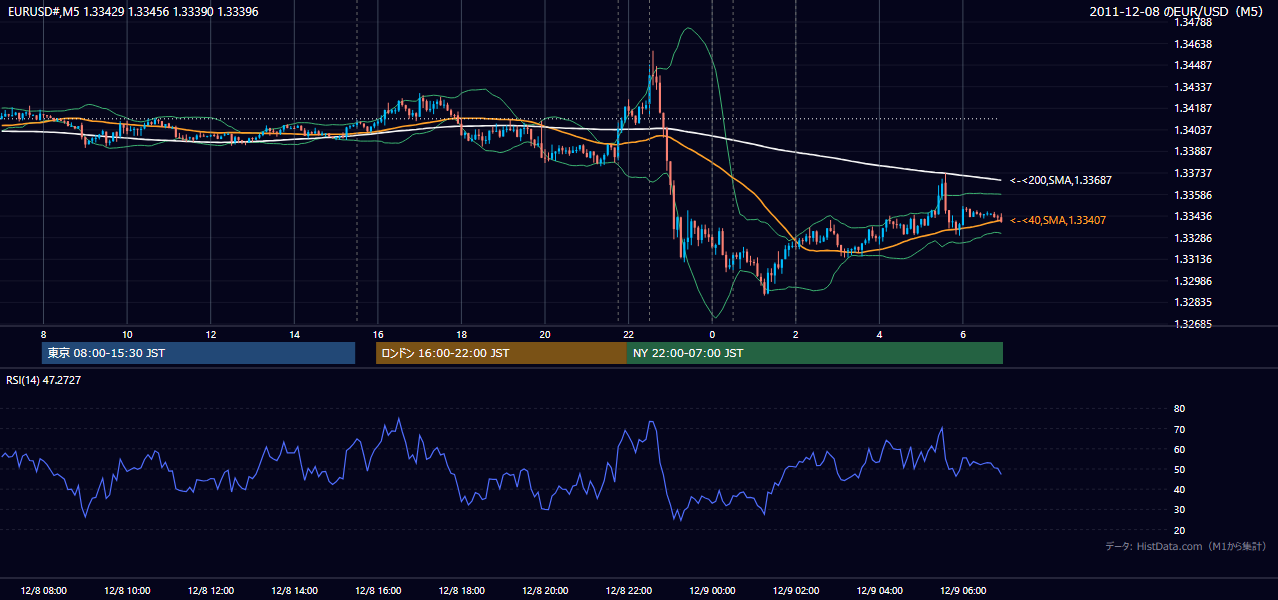Select the NY 22:00-07:00 JST session bar
This screenshot has height=600, width=1278.
tap(815, 353)
